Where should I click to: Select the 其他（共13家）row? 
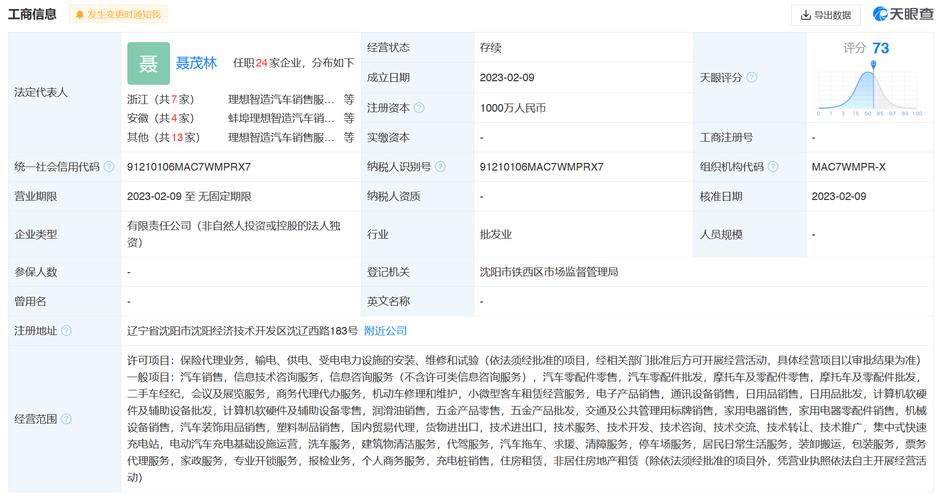click(240, 137)
